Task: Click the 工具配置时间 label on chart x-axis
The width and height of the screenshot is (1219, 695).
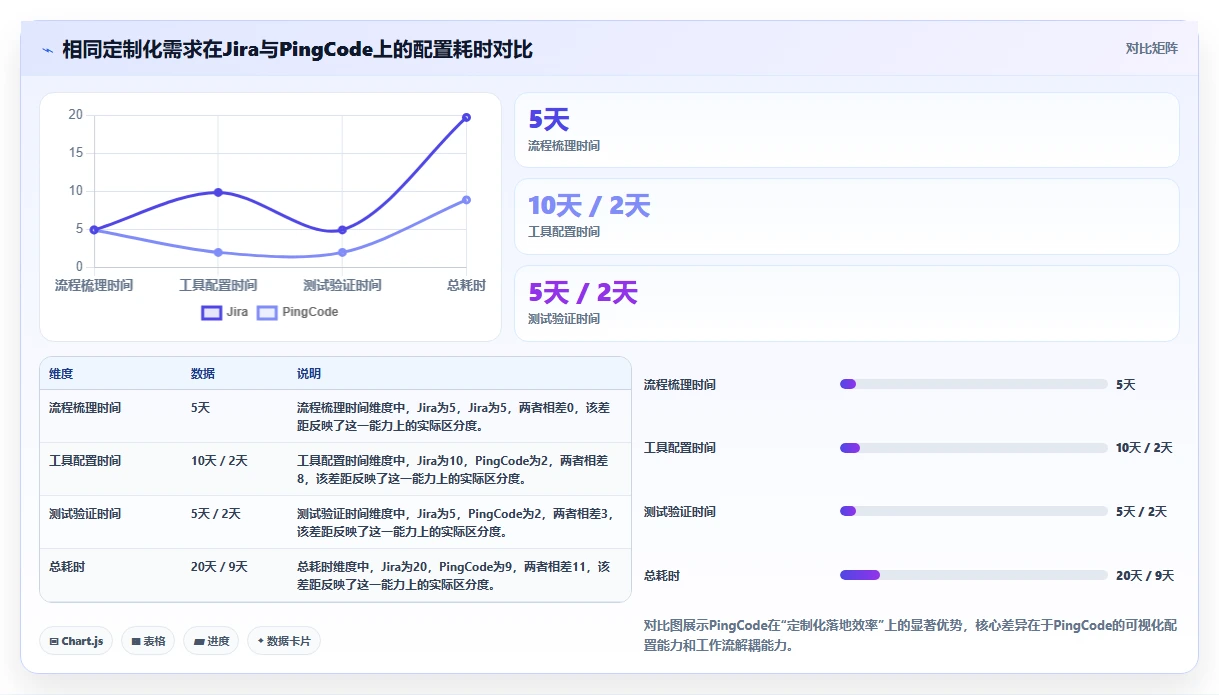Action: [218, 286]
